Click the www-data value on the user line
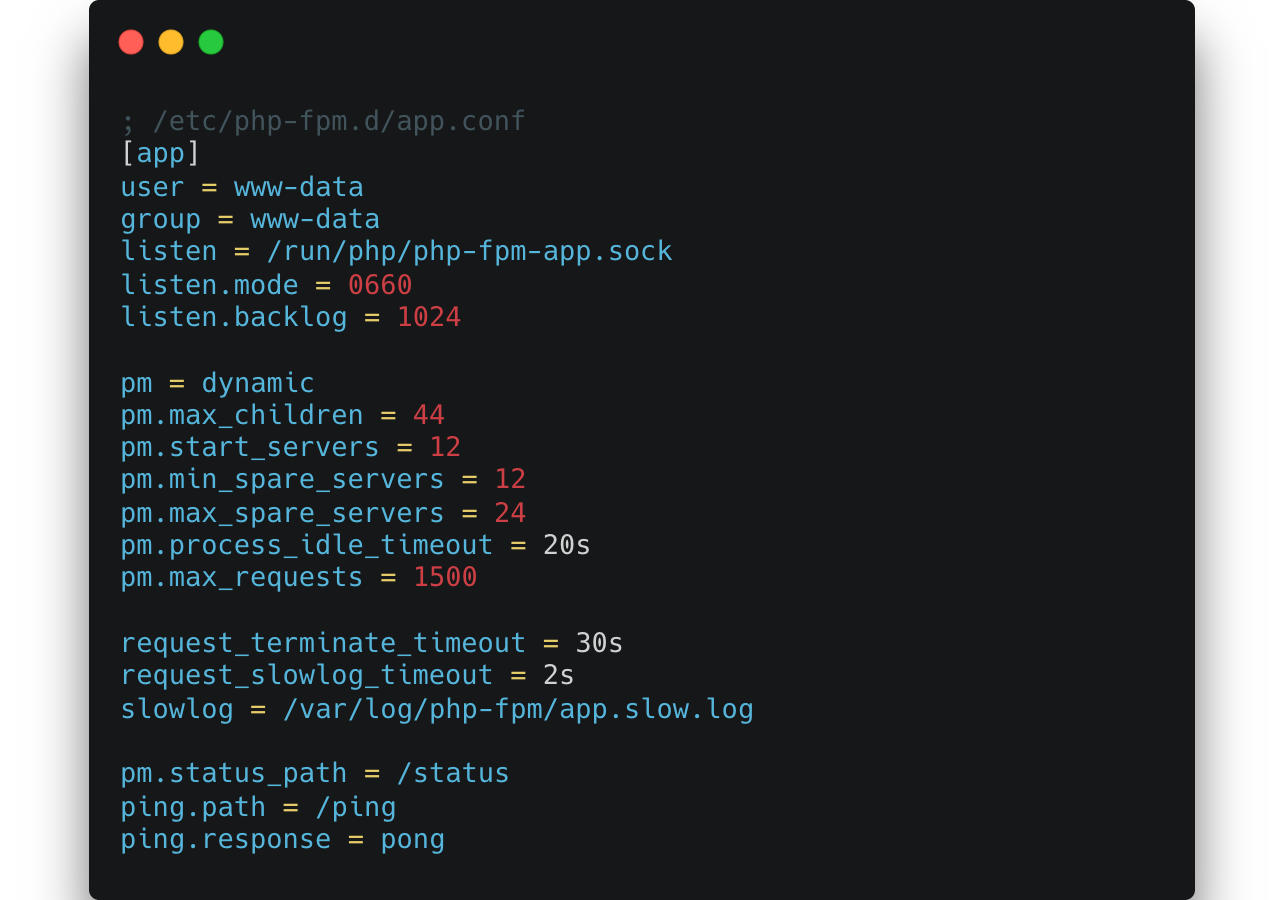1282x900 pixels. pos(298,187)
